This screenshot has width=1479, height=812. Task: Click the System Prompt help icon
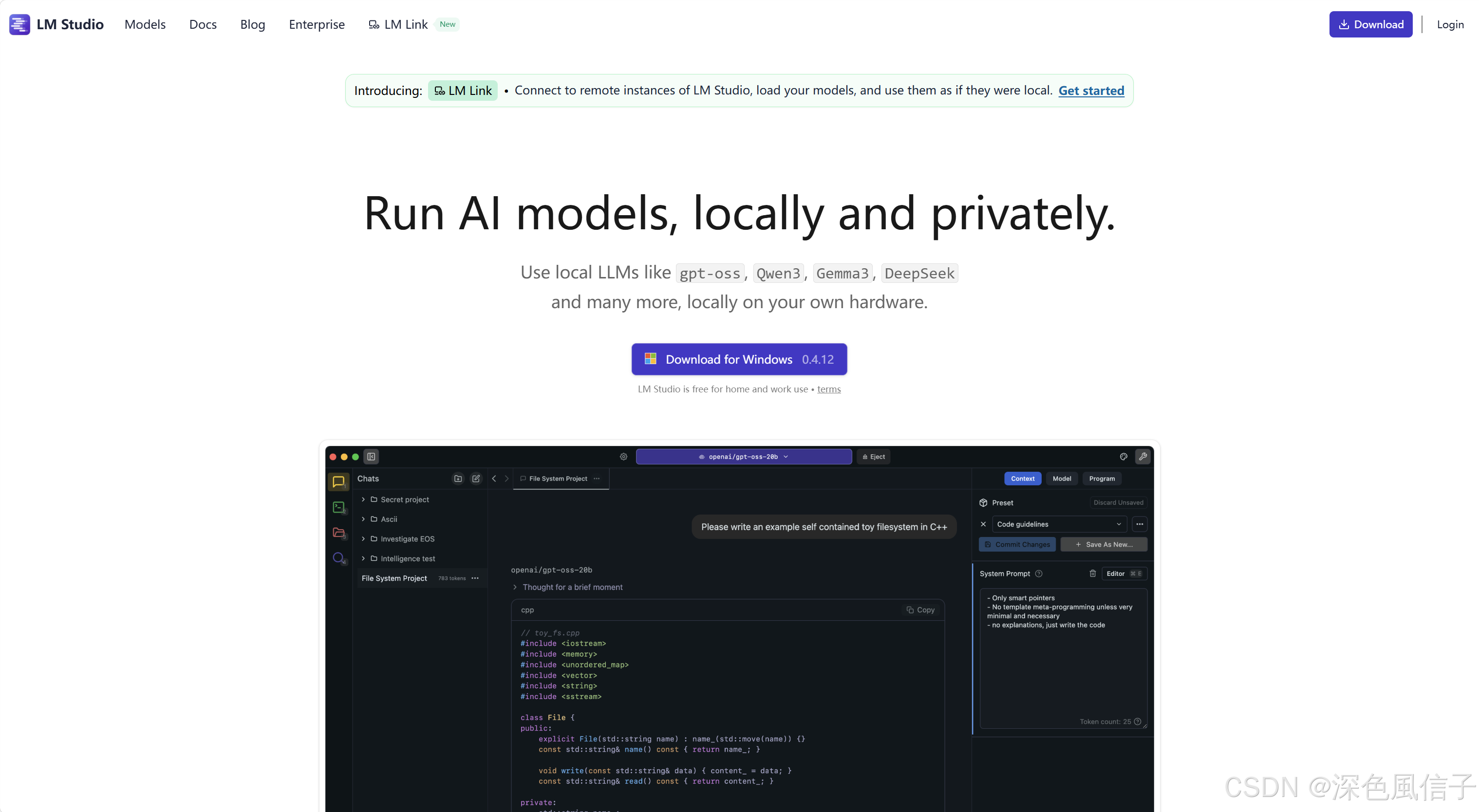coord(1039,574)
